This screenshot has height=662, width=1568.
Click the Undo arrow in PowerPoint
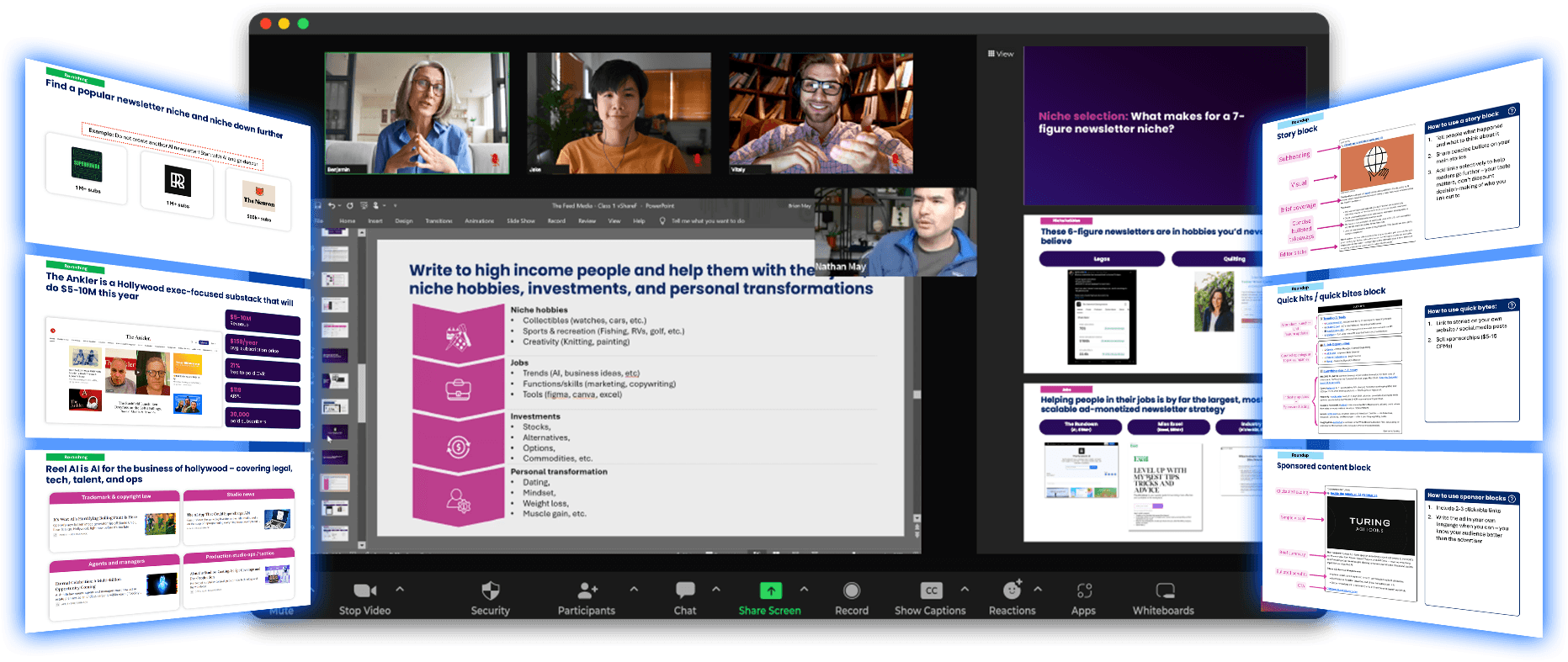332,205
